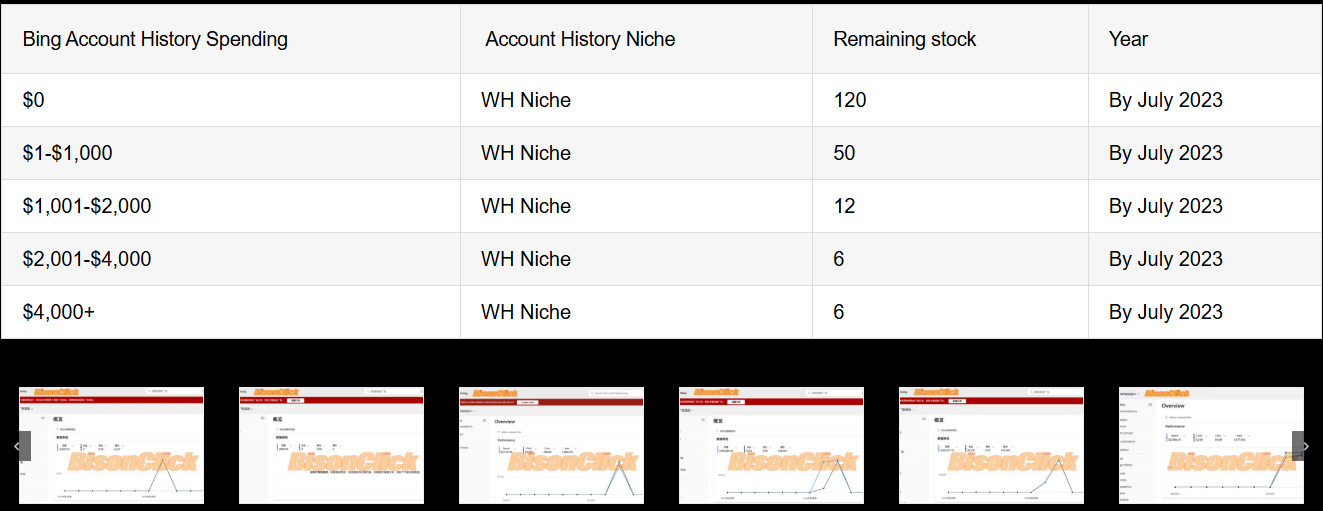The image size is (1323, 511).
Task: Click the stock value '120'
Action: [x=850, y=100]
